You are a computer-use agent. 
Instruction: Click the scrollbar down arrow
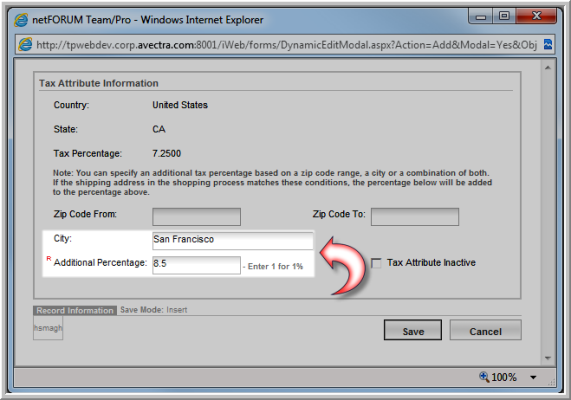coord(548,358)
